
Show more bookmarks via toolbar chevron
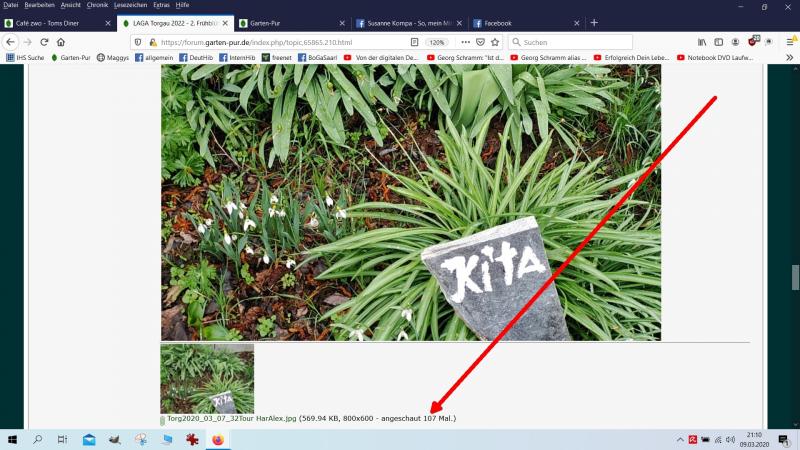(789, 58)
